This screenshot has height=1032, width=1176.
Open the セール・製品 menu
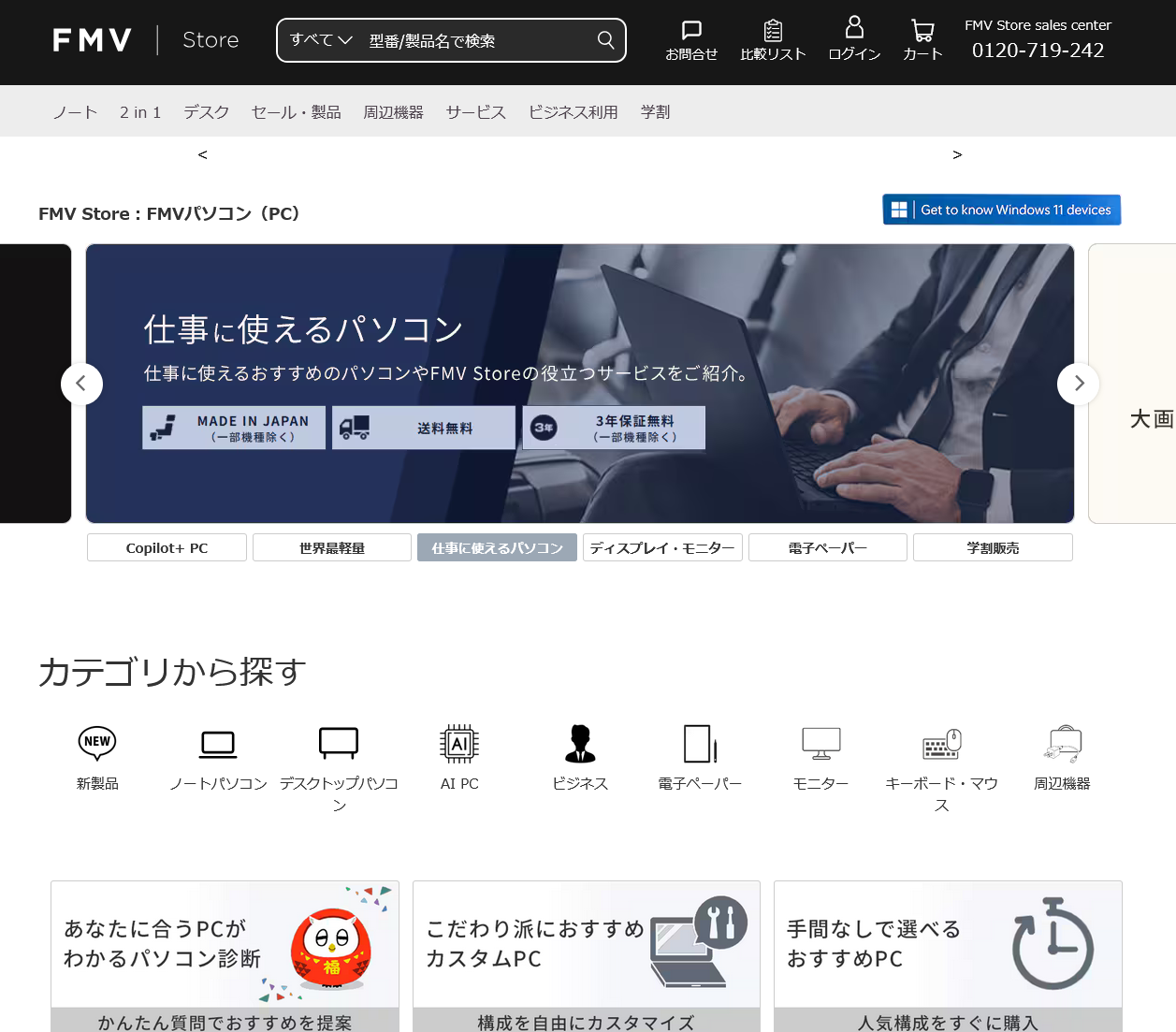(297, 112)
